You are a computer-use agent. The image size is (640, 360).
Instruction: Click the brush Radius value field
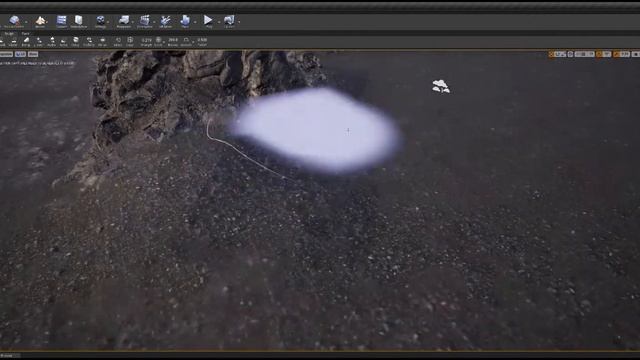pos(173,41)
